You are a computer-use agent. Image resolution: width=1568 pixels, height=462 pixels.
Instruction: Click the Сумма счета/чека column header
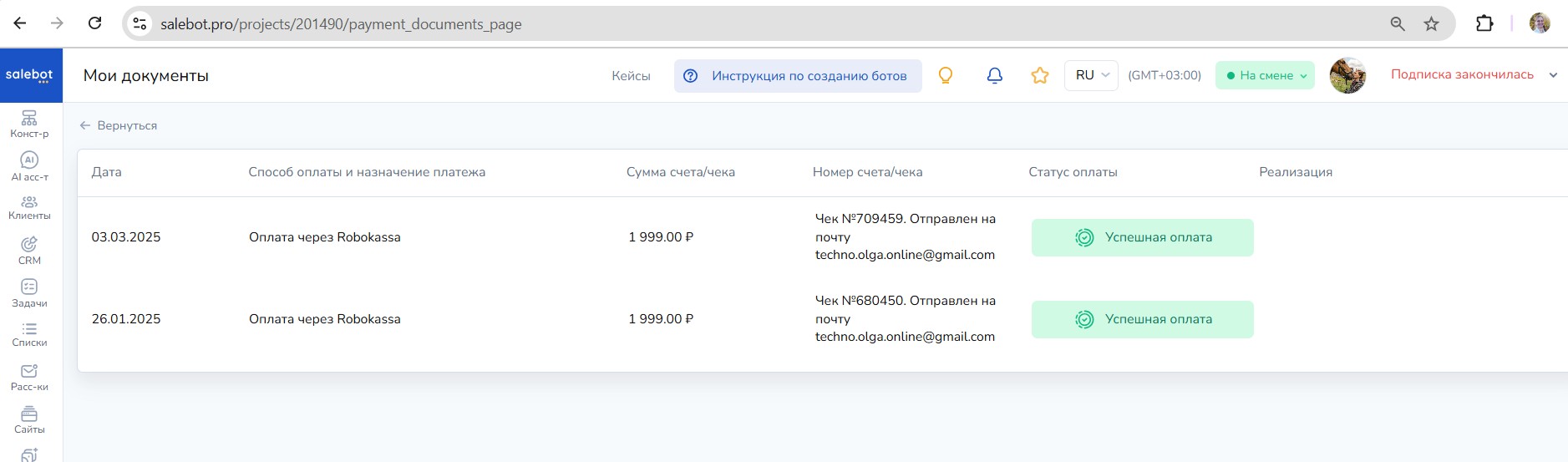(681, 172)
